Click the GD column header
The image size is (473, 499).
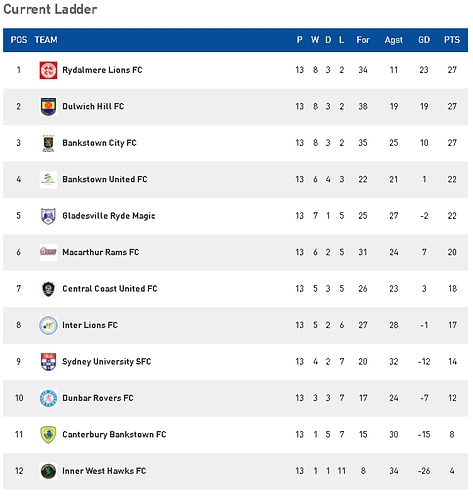pos(424,40)
